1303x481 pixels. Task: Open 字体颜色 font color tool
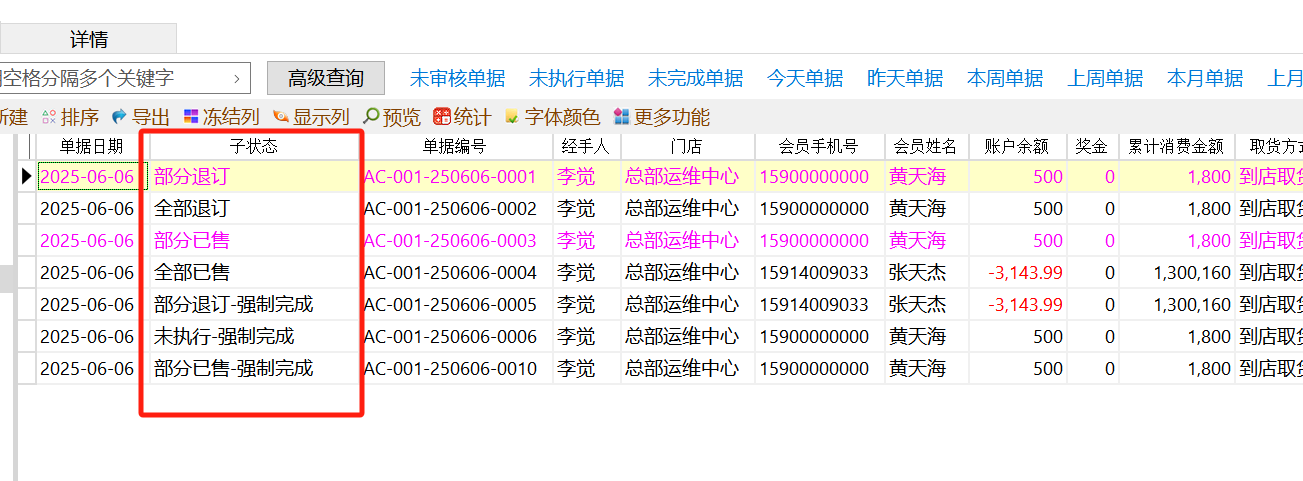(513, 117)
